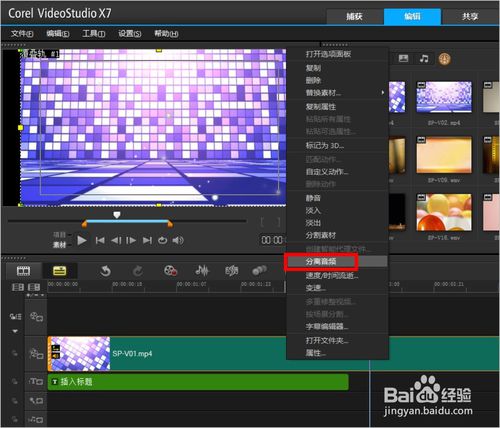The image size is (500, 428).
Task: Undo the last action
Action: pos(105,271)
